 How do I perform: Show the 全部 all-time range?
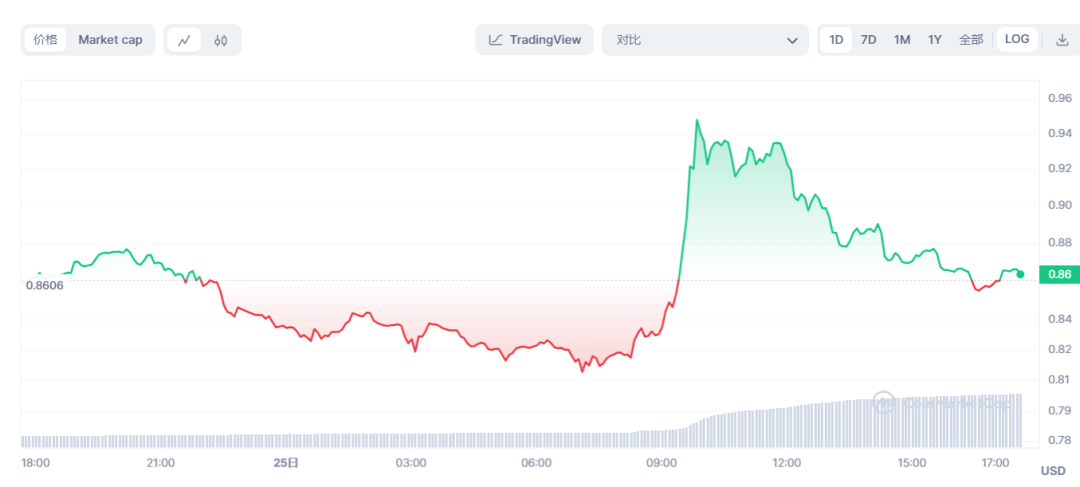[971, 40]
